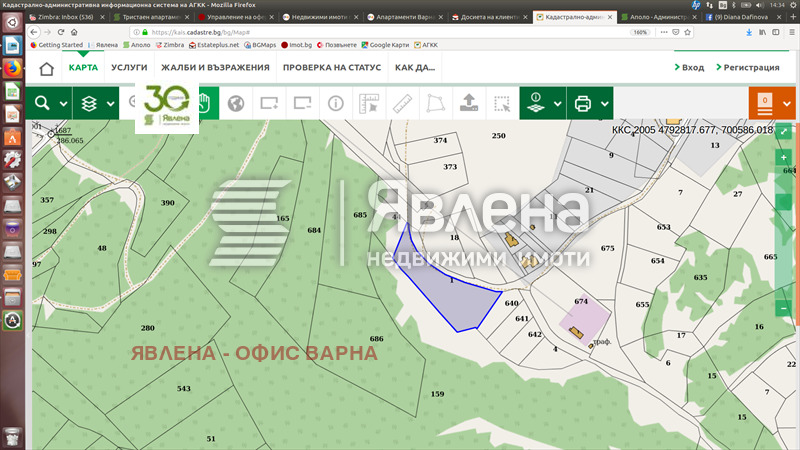Select the zoom-in rectangle tool
The height and width of the screenshot is (450, 800).
pyautogui.click(x=269, y=104)
